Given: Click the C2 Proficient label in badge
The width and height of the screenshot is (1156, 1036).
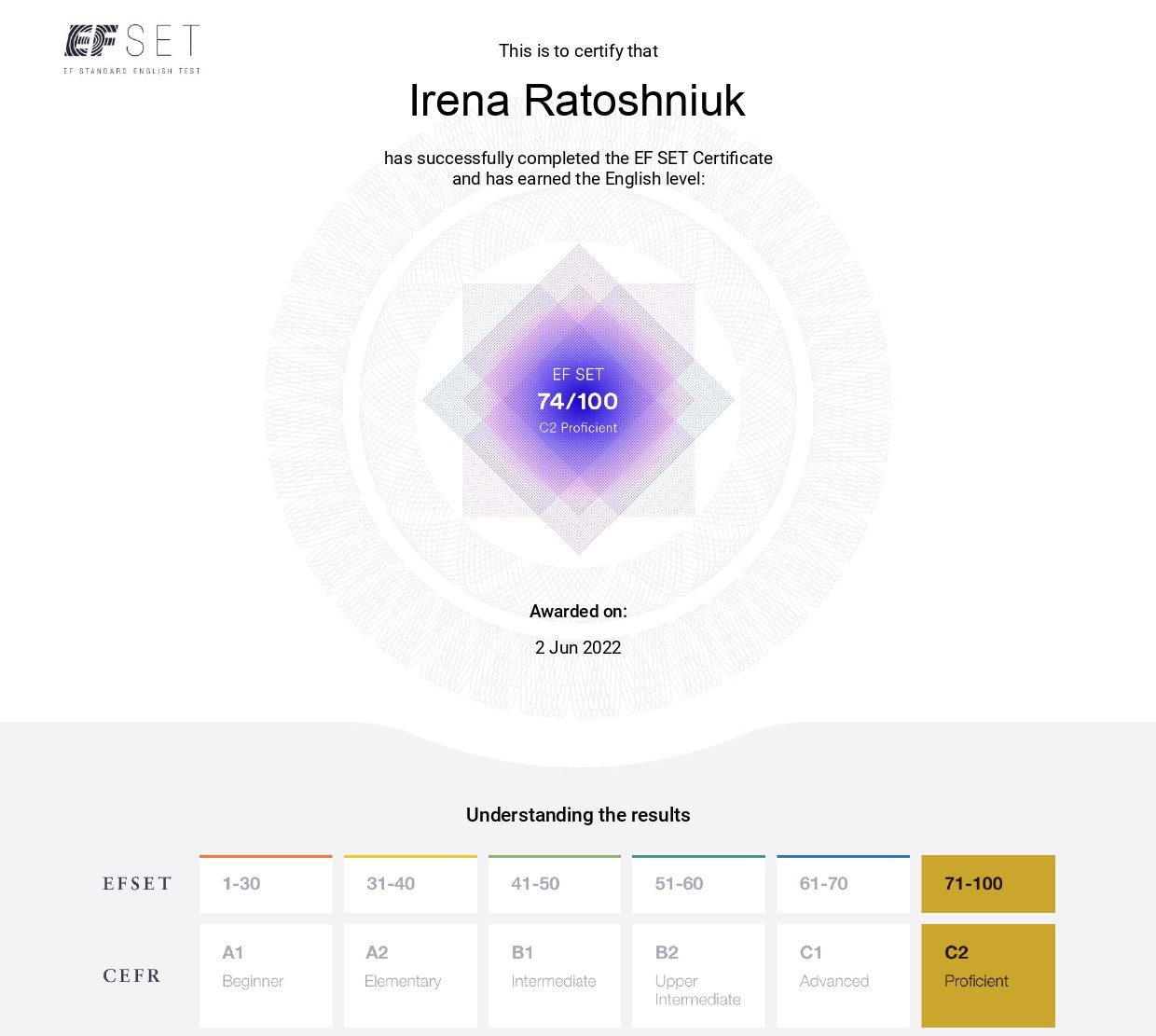Looking at the screenshot, I should [x=578, y=428].
